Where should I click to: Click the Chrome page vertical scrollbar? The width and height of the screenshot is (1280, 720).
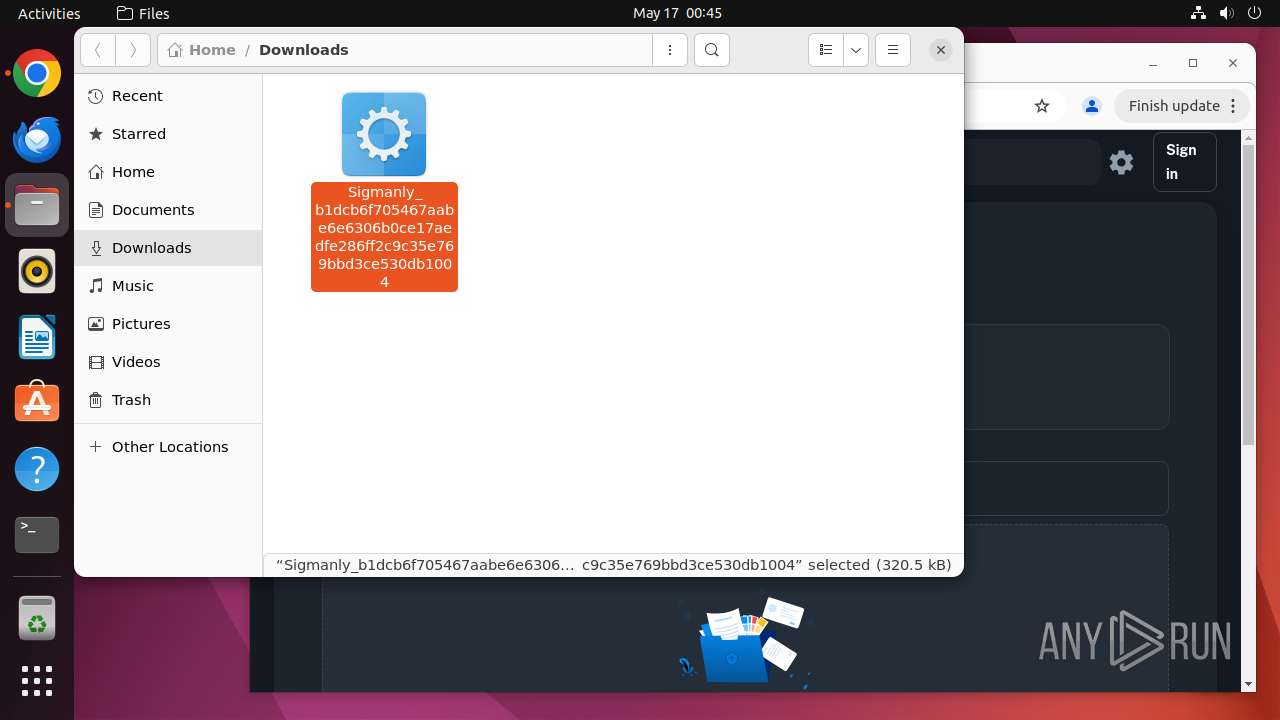click(1248, 296)
